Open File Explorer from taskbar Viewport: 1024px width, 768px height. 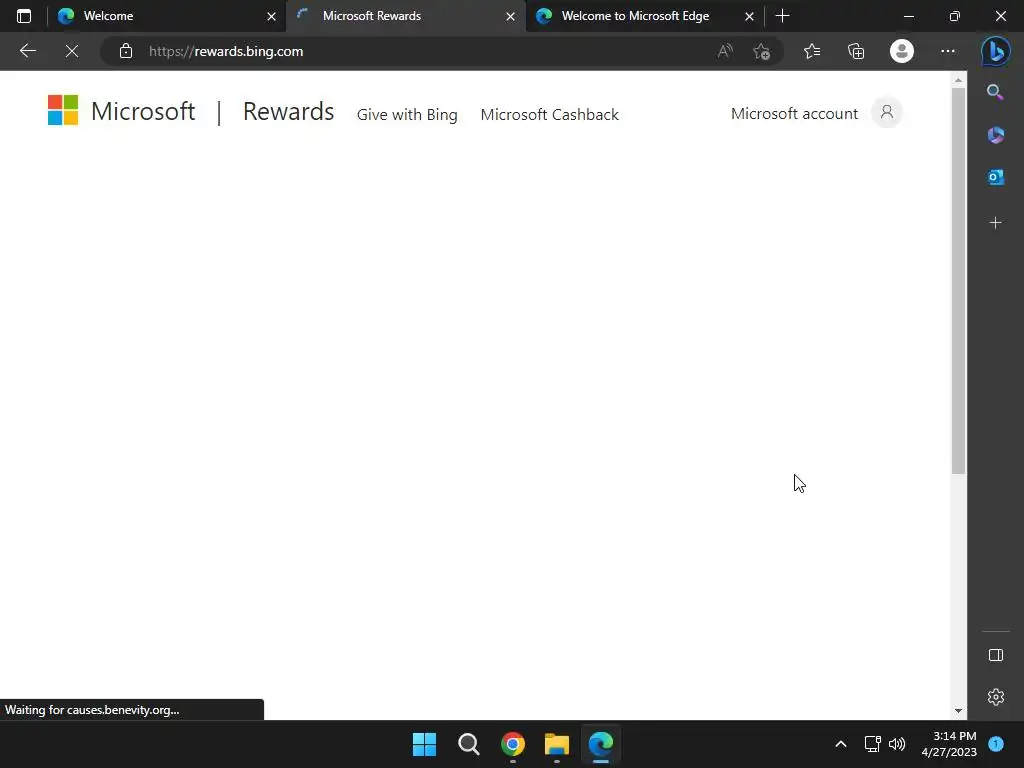[556, 744]
